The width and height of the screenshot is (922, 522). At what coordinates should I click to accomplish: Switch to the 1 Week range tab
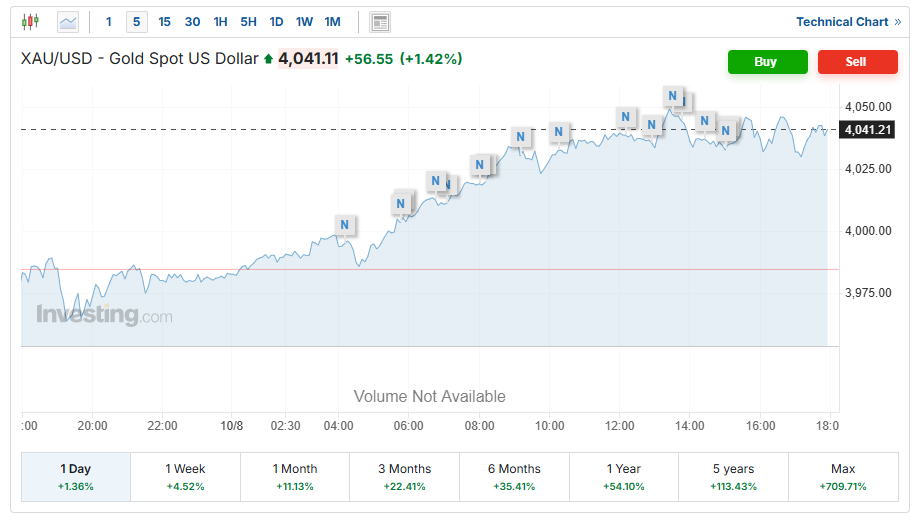pos(185,476)
